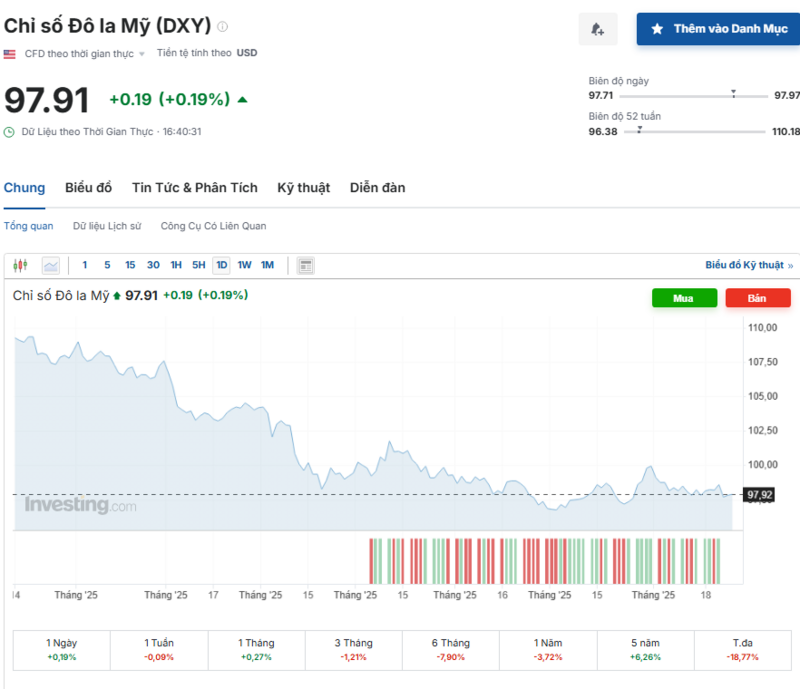Select the 1M monthly timeframe
Screen dimensions: 800x689
pos(269,264)
